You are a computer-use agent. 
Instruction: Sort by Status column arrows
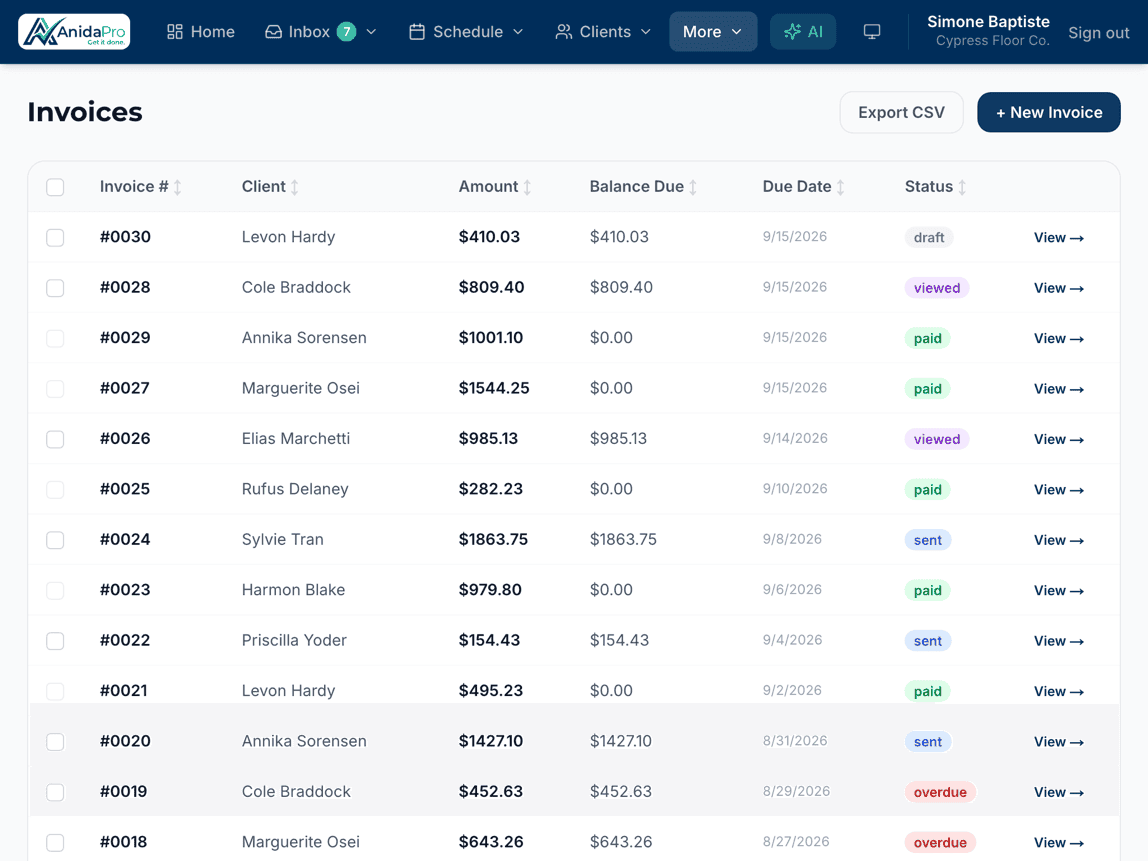point(962,187)
